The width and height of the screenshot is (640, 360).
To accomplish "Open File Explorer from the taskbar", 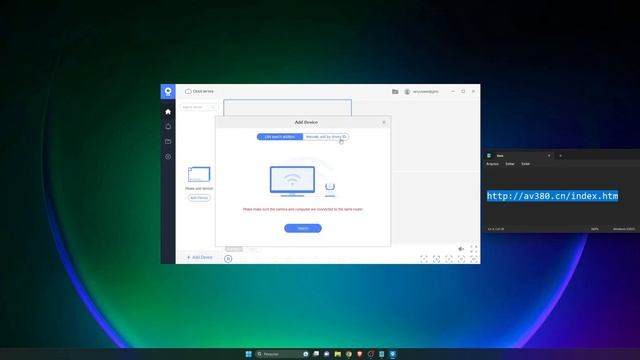I will coord(338,354).
